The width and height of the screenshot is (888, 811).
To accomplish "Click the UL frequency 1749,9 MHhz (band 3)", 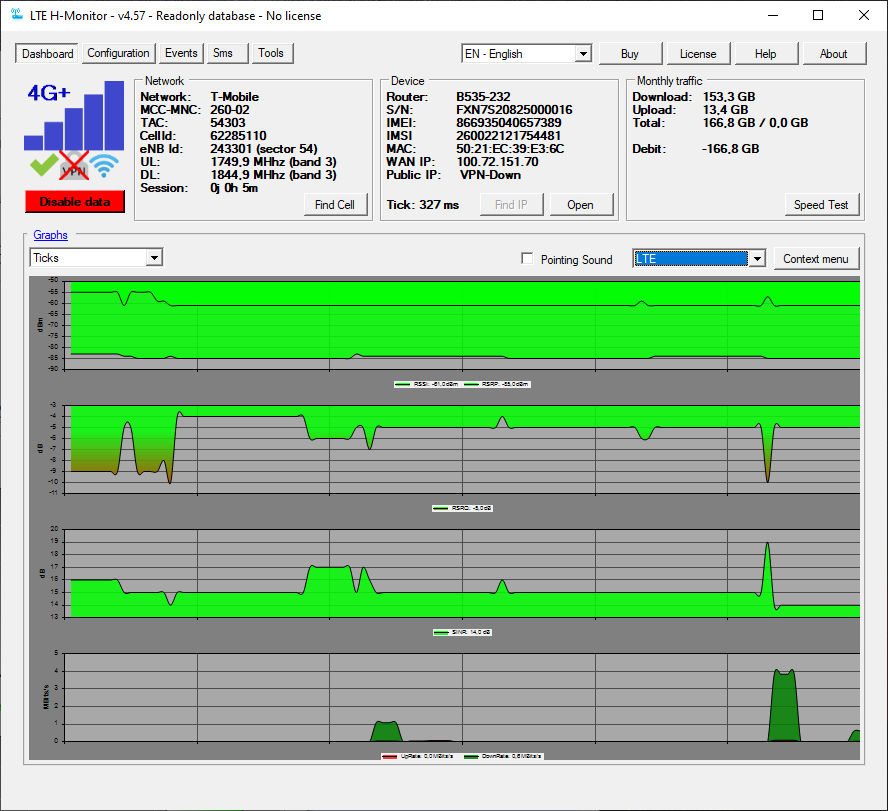I will [x=274, y=162].
